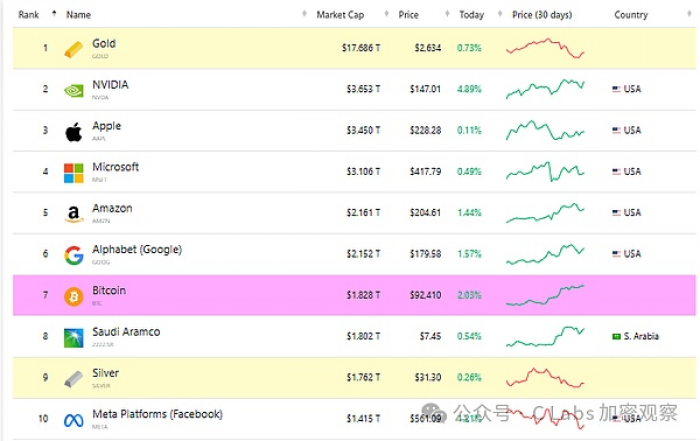The image size is (700, 441).
Task: Click the USA flag in Apple row
Action: pyautogui.click(x=616, y=130)
